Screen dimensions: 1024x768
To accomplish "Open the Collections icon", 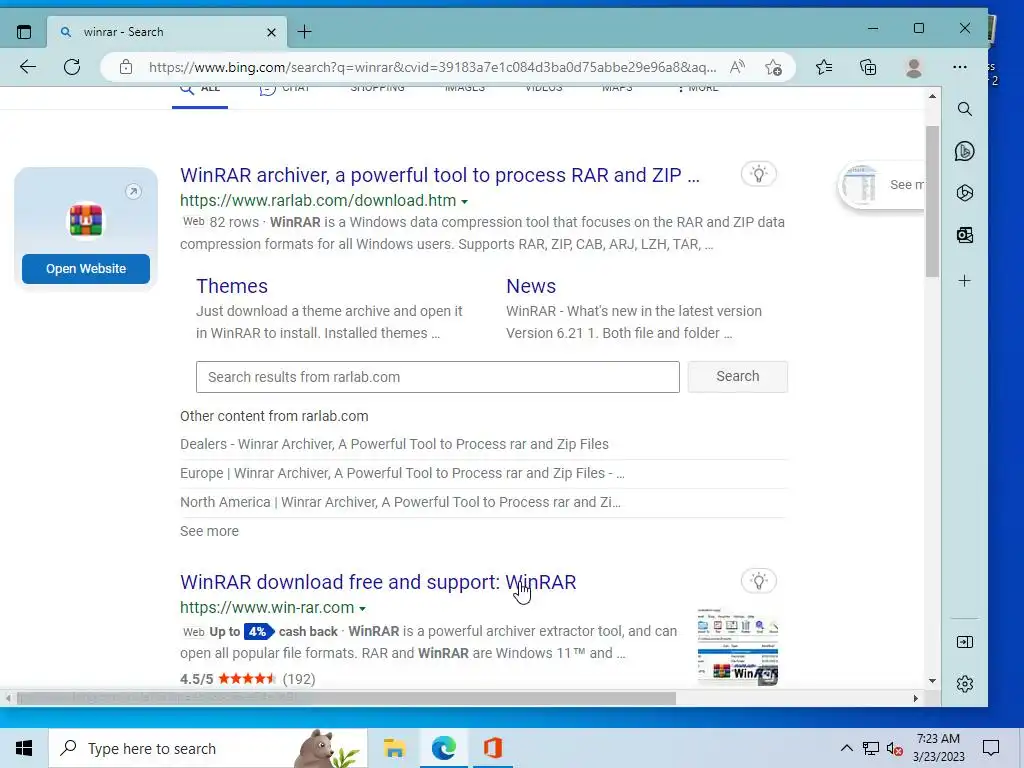I will click(x=868, y=67).
